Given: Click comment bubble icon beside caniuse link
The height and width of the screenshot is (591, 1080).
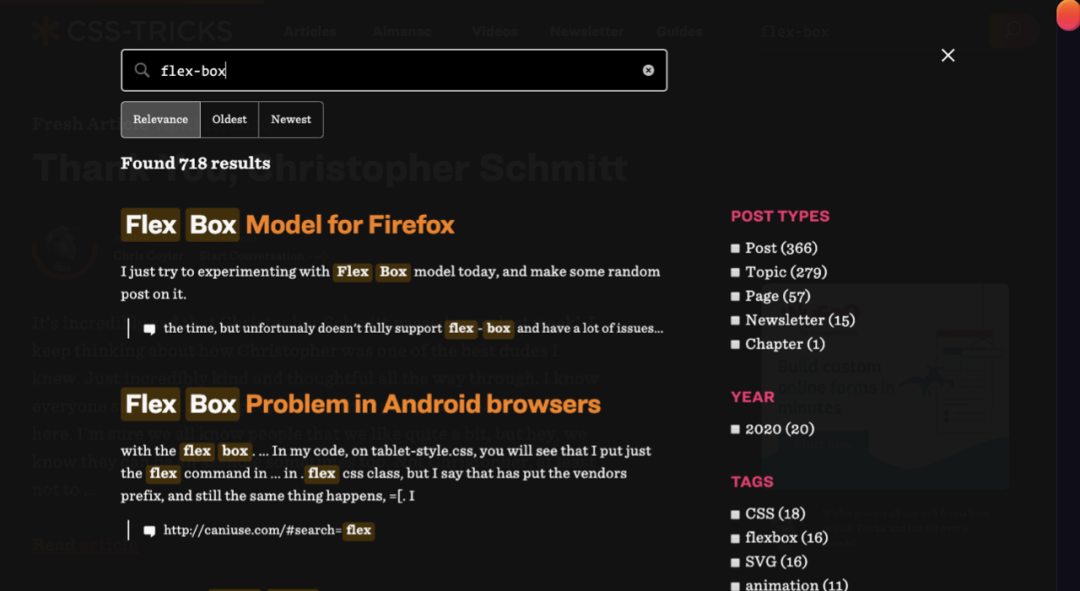Looking at the screenshot, I should pos(149,531).
